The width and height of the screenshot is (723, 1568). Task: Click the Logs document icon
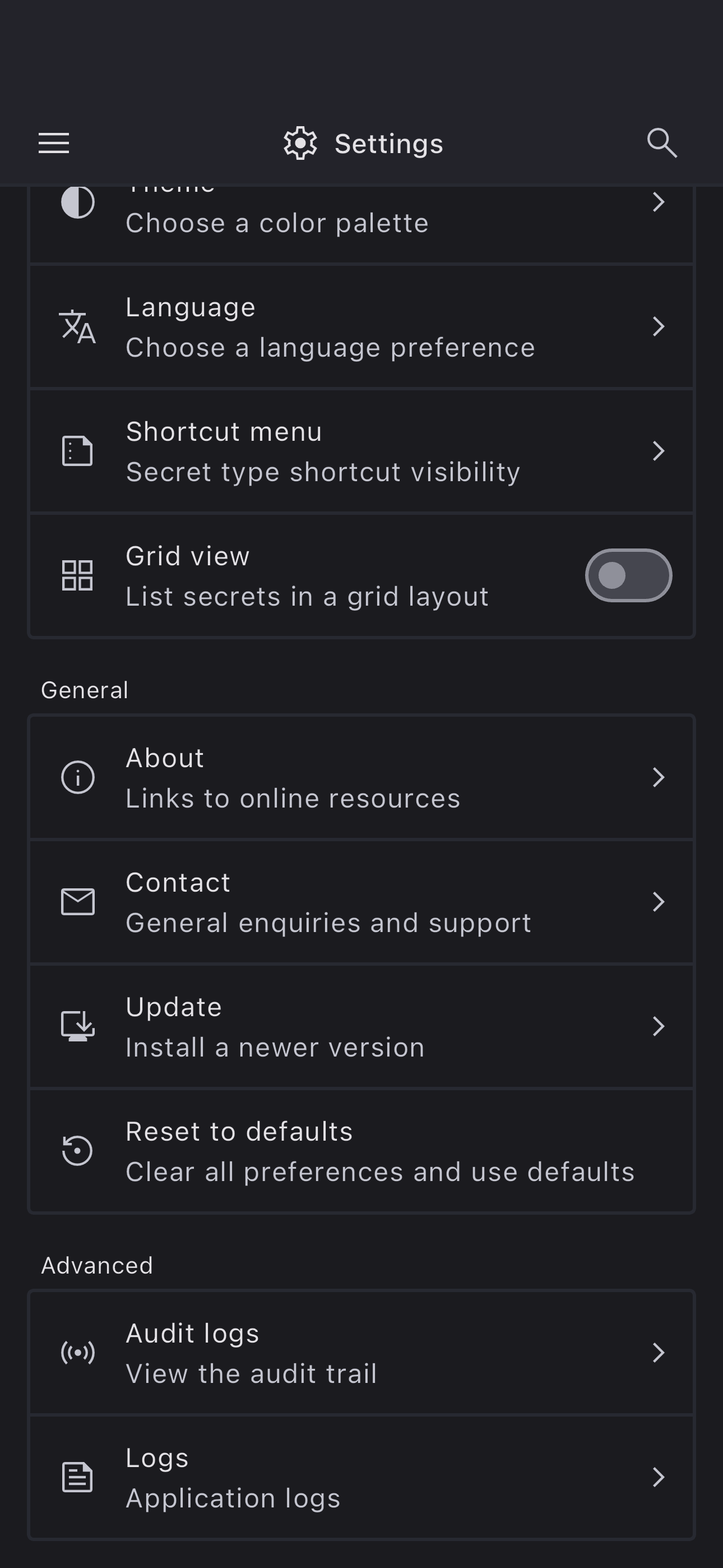pos(77,1477)
